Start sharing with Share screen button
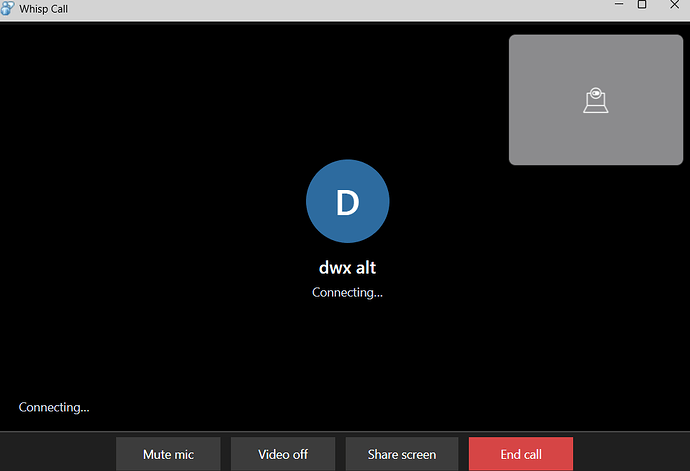Viewport: 690px width, 471px height. (x=402, y=454)
